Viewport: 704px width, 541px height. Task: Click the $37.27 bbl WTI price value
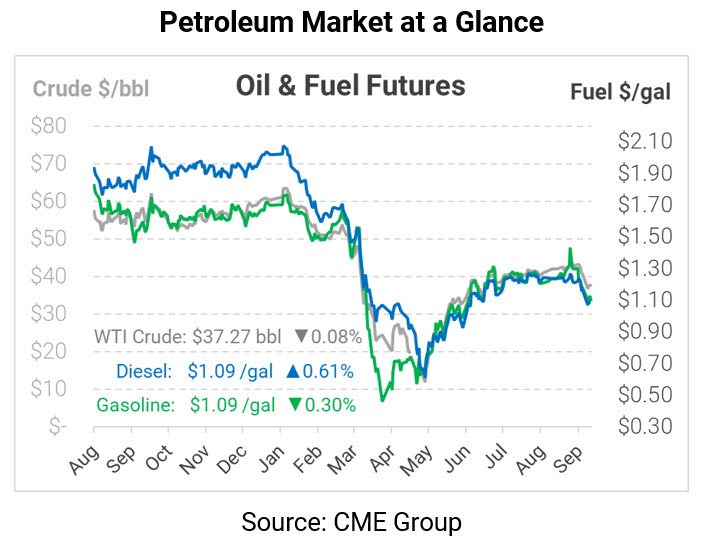click(x=238, y=337)
